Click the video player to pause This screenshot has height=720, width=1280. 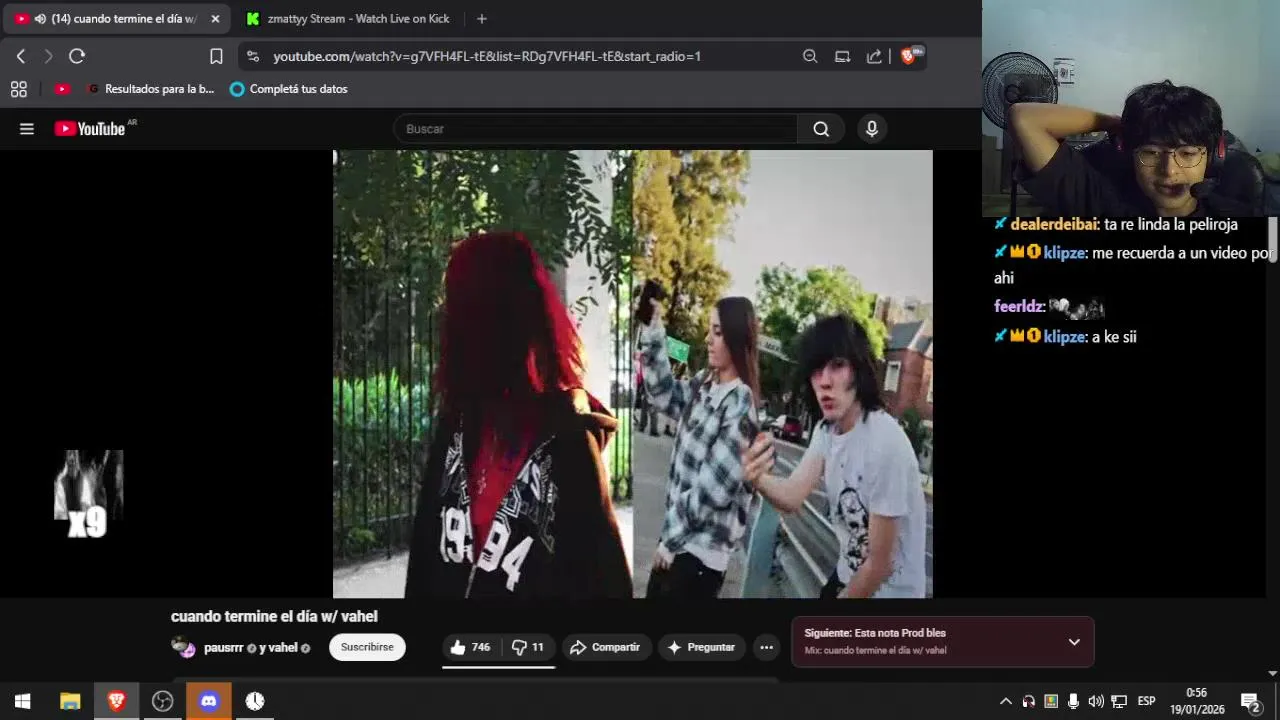point(632,374)
